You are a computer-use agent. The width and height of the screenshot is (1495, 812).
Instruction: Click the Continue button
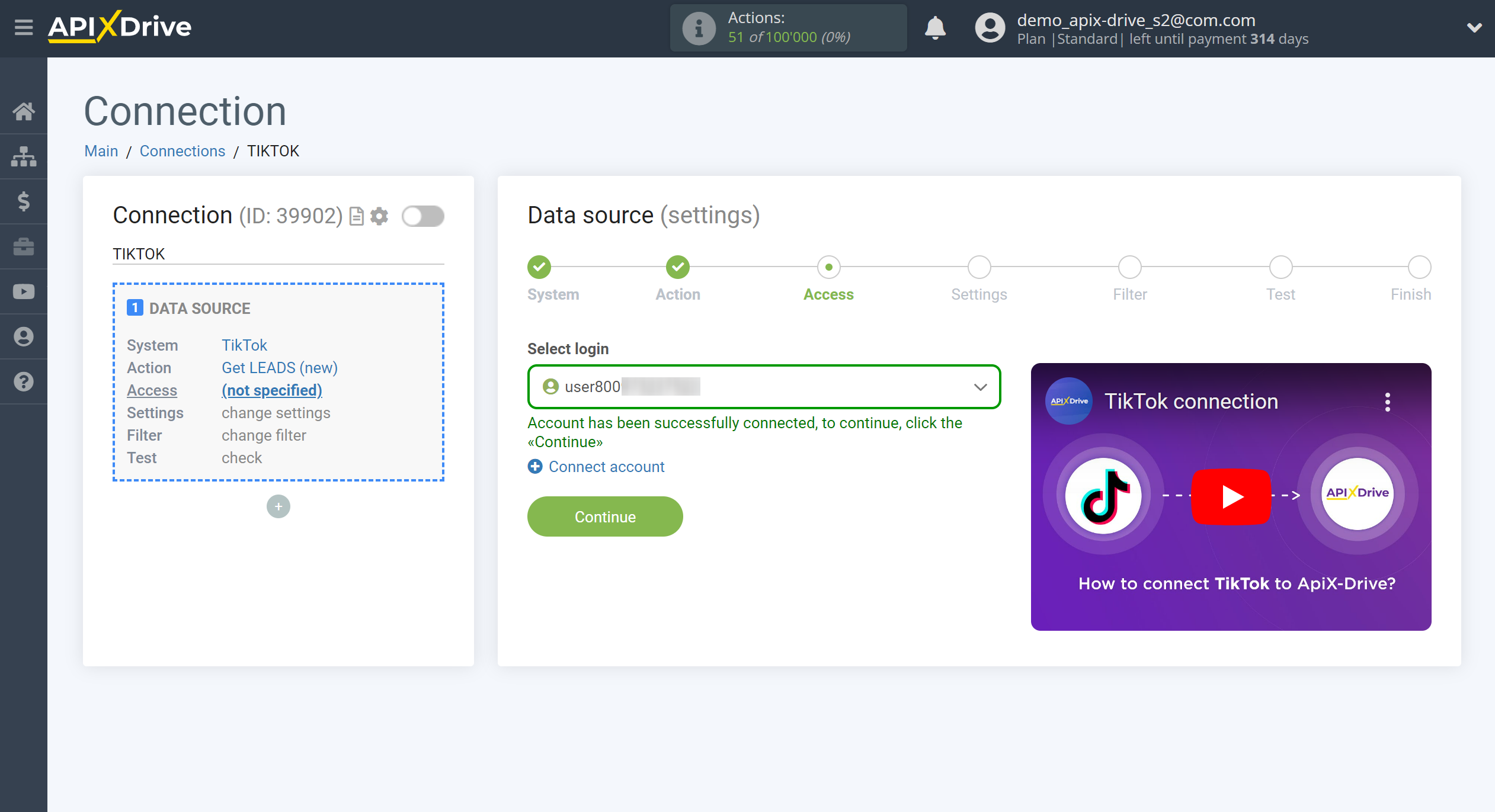click(605, 517)
